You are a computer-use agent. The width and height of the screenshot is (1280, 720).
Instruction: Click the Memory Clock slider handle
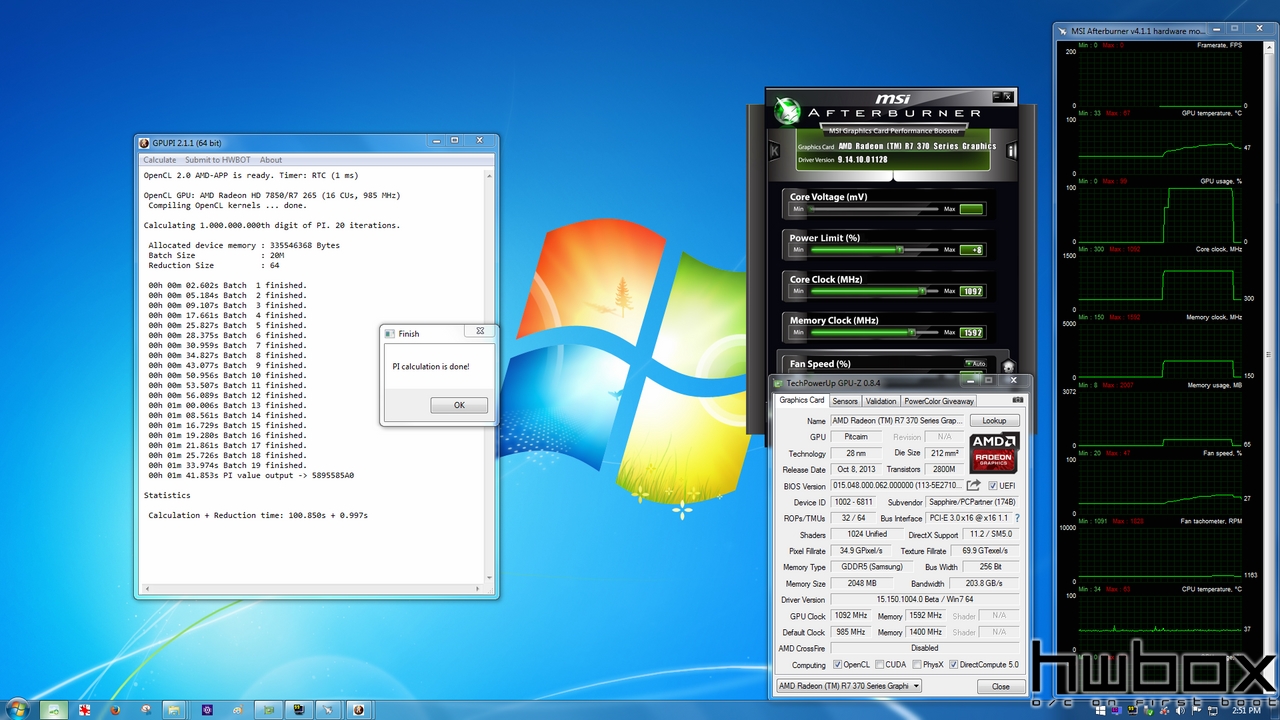point(911,332)
